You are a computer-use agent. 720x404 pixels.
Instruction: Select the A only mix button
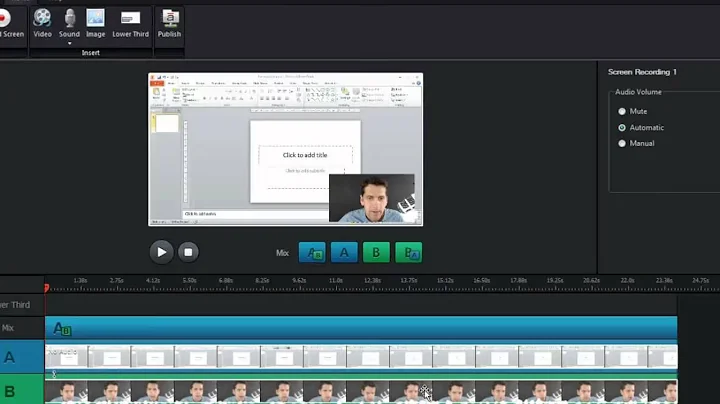(344, 252)
